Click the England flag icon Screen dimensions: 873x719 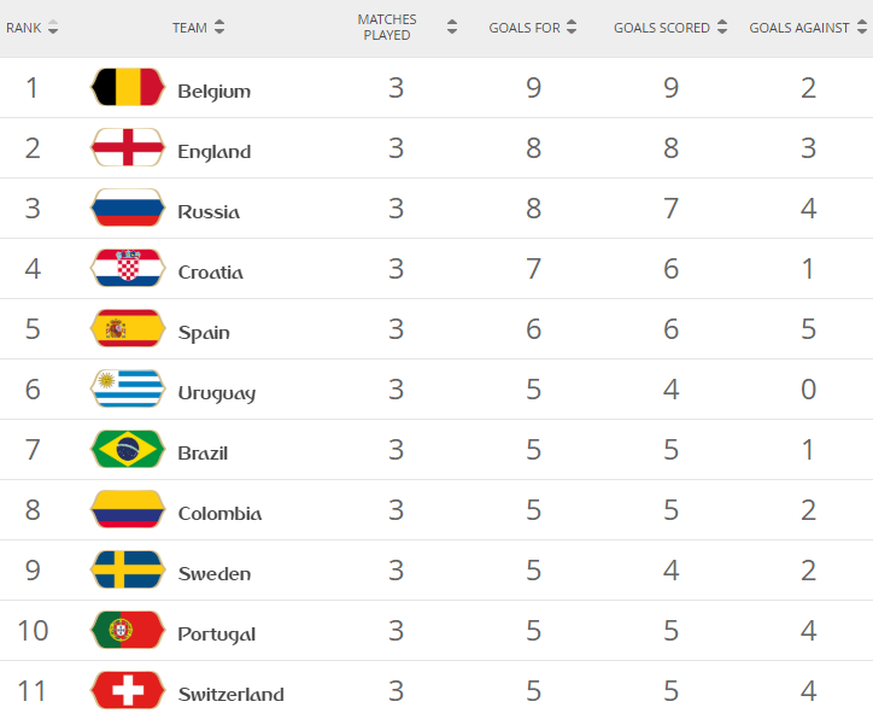click(x=127, y=148)
